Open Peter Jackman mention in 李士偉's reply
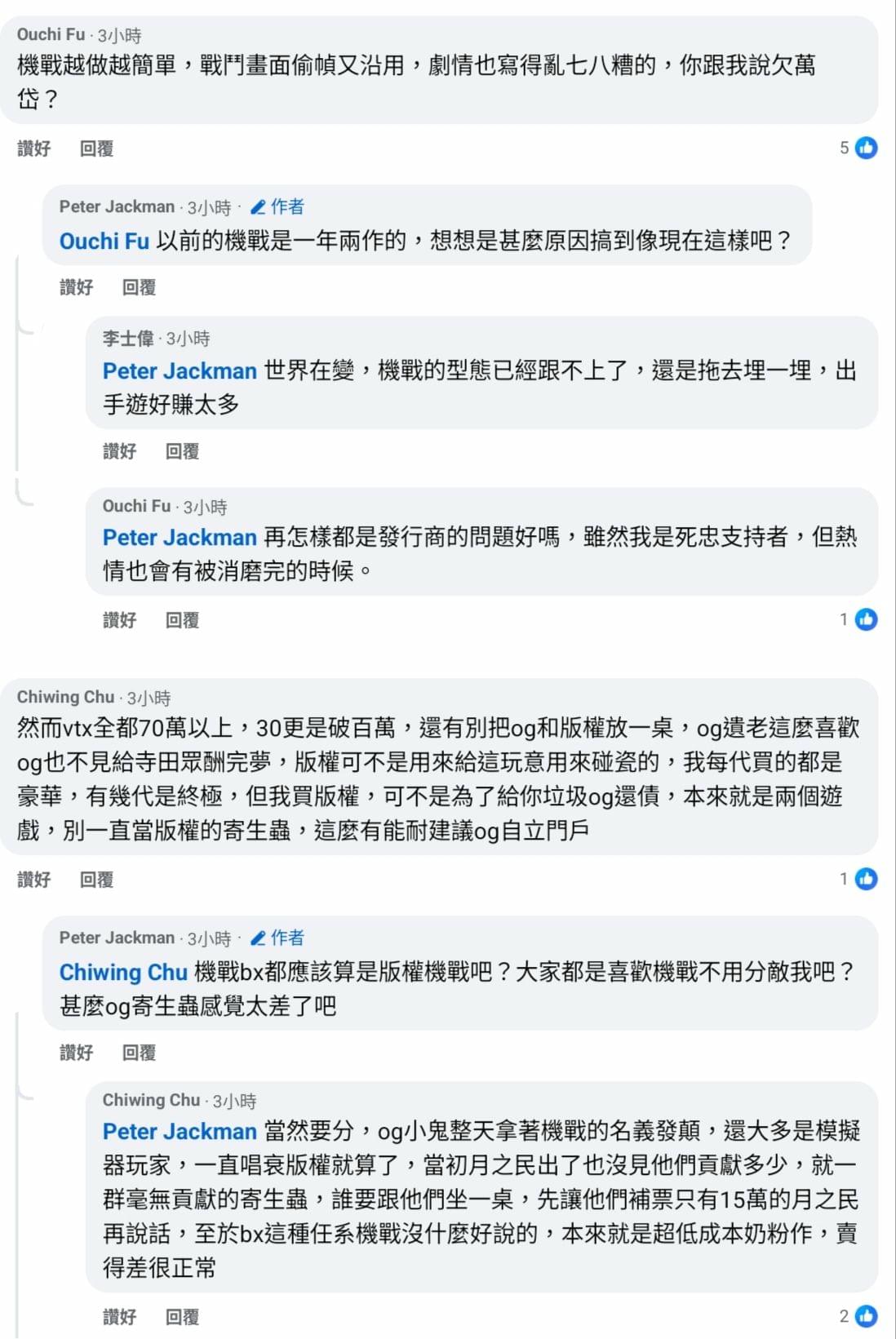This screenshot has height=1339, width=896. click(180, 371)
